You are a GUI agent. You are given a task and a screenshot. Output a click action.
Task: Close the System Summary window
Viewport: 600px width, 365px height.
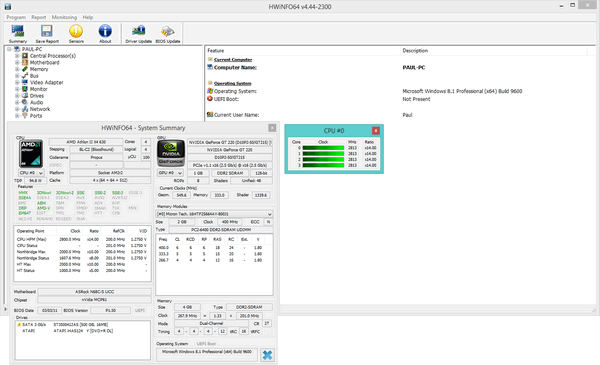click(x=272, y=128)
